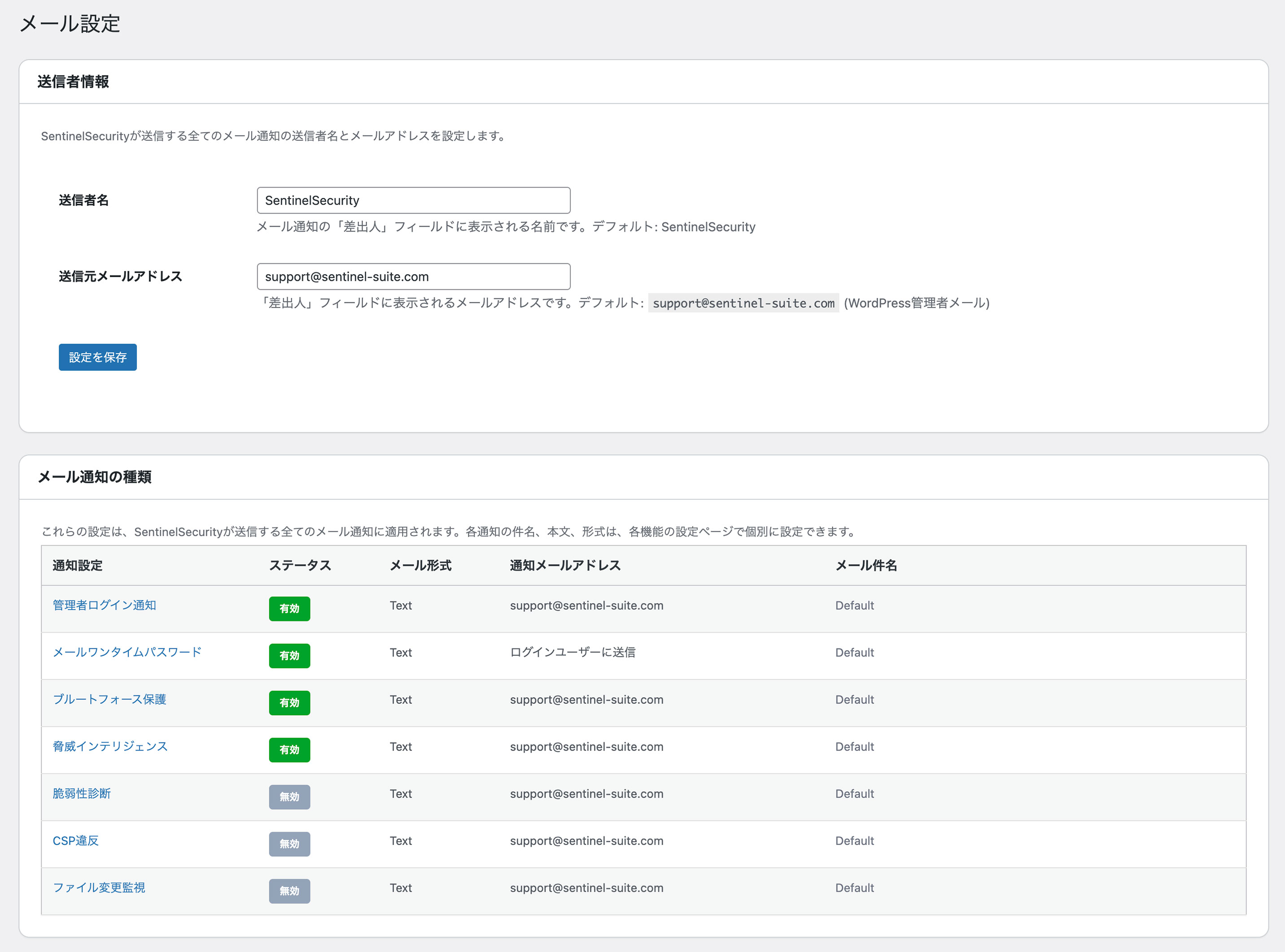Image resolution: width=1285 pixels, height=952 pixels.
Task: Click the default email code snippet
Action: (743, 303)
